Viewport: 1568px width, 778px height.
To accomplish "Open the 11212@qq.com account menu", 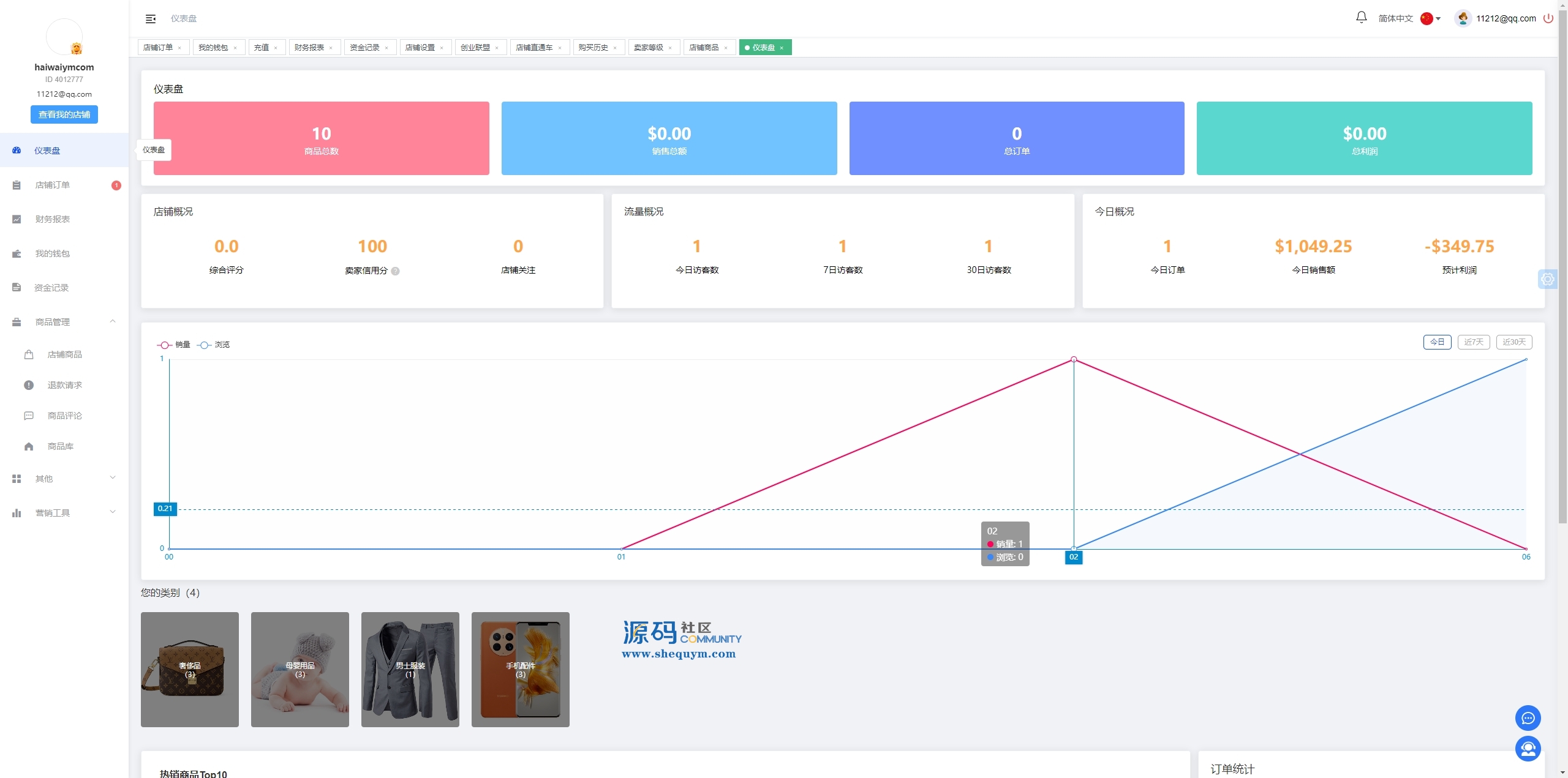I will tap(1506, 18).
